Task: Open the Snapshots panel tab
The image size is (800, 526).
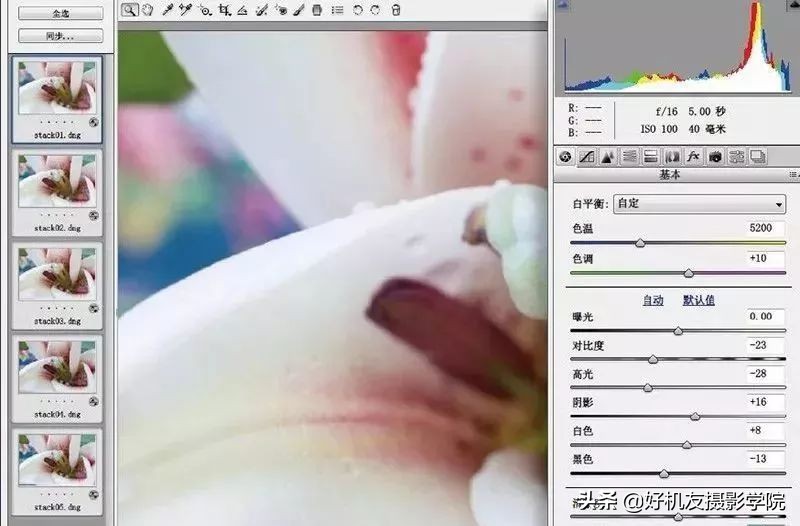Action: click(758, 157)
